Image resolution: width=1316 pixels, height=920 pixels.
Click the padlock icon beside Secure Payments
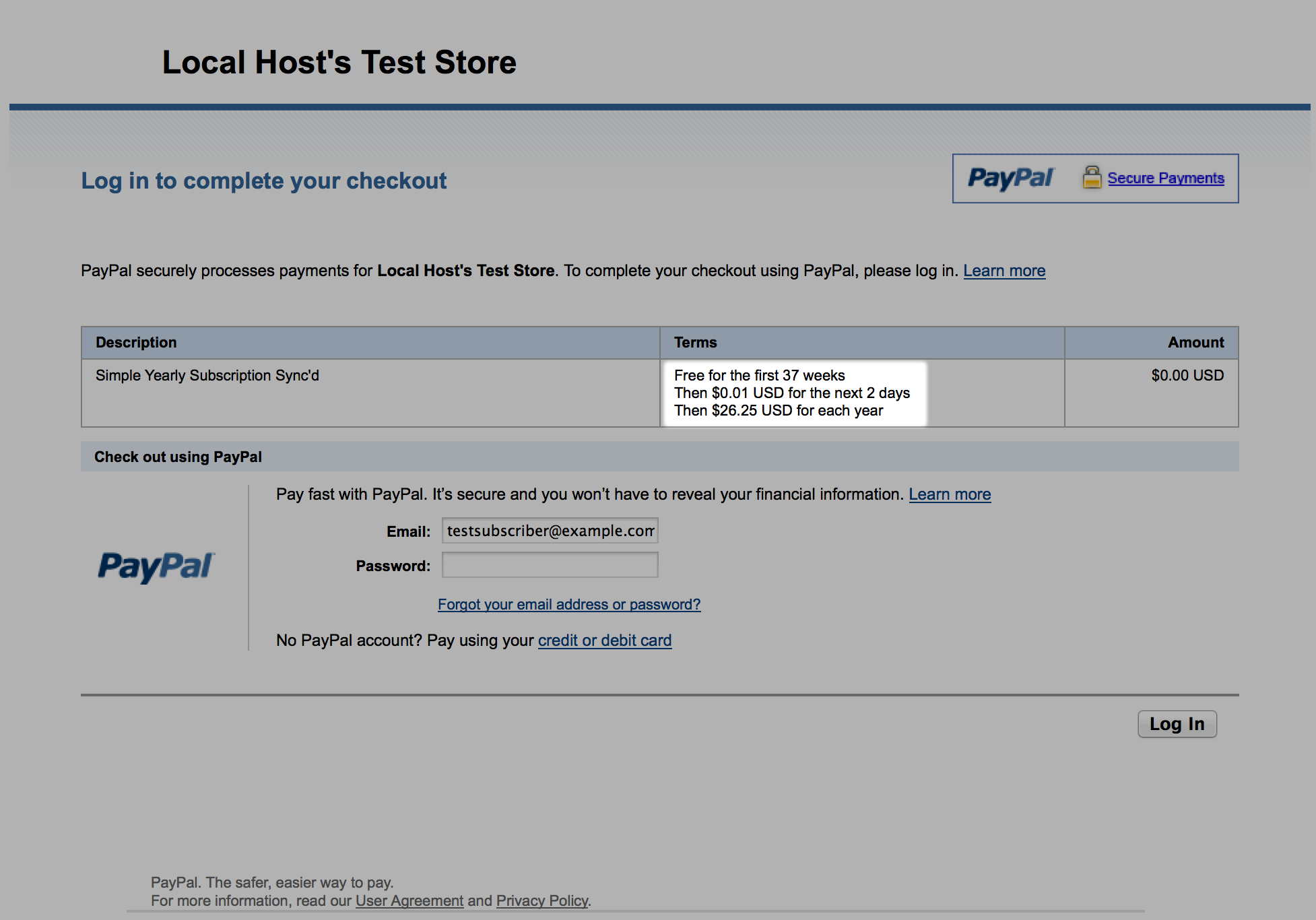(1092, 178)
